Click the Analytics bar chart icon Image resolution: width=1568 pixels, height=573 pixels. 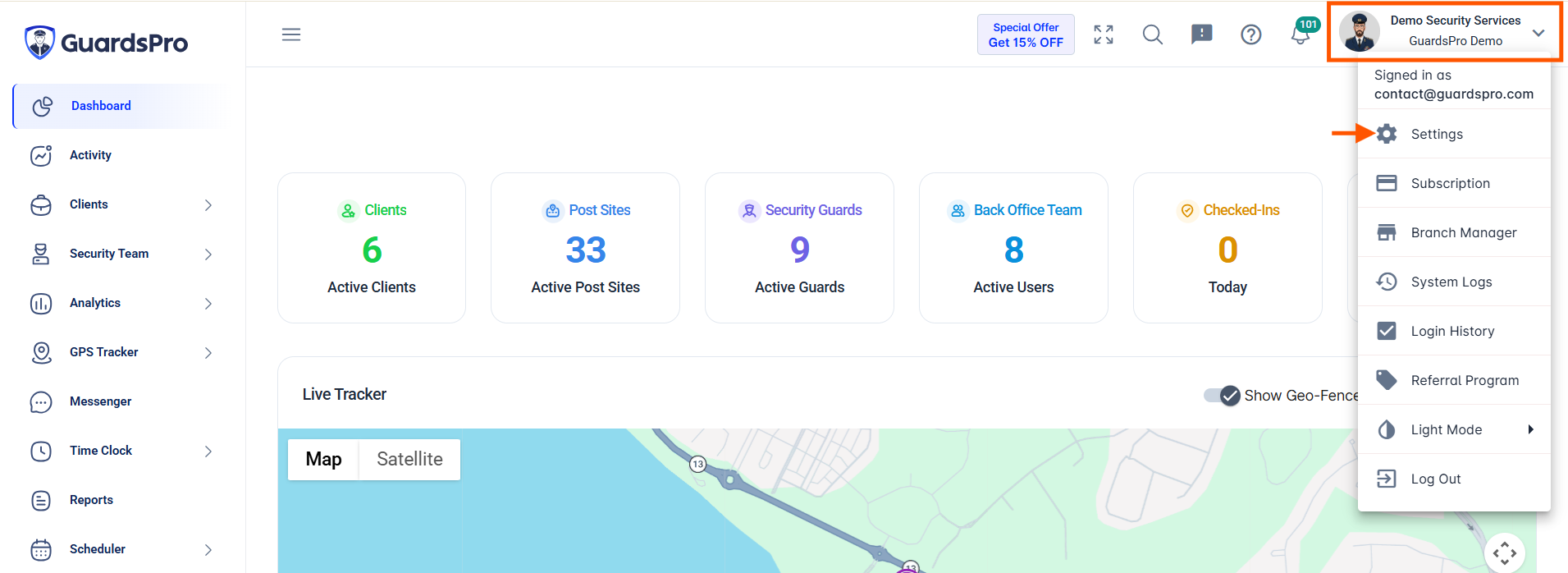pyautogui.click(x=41, y=303)
